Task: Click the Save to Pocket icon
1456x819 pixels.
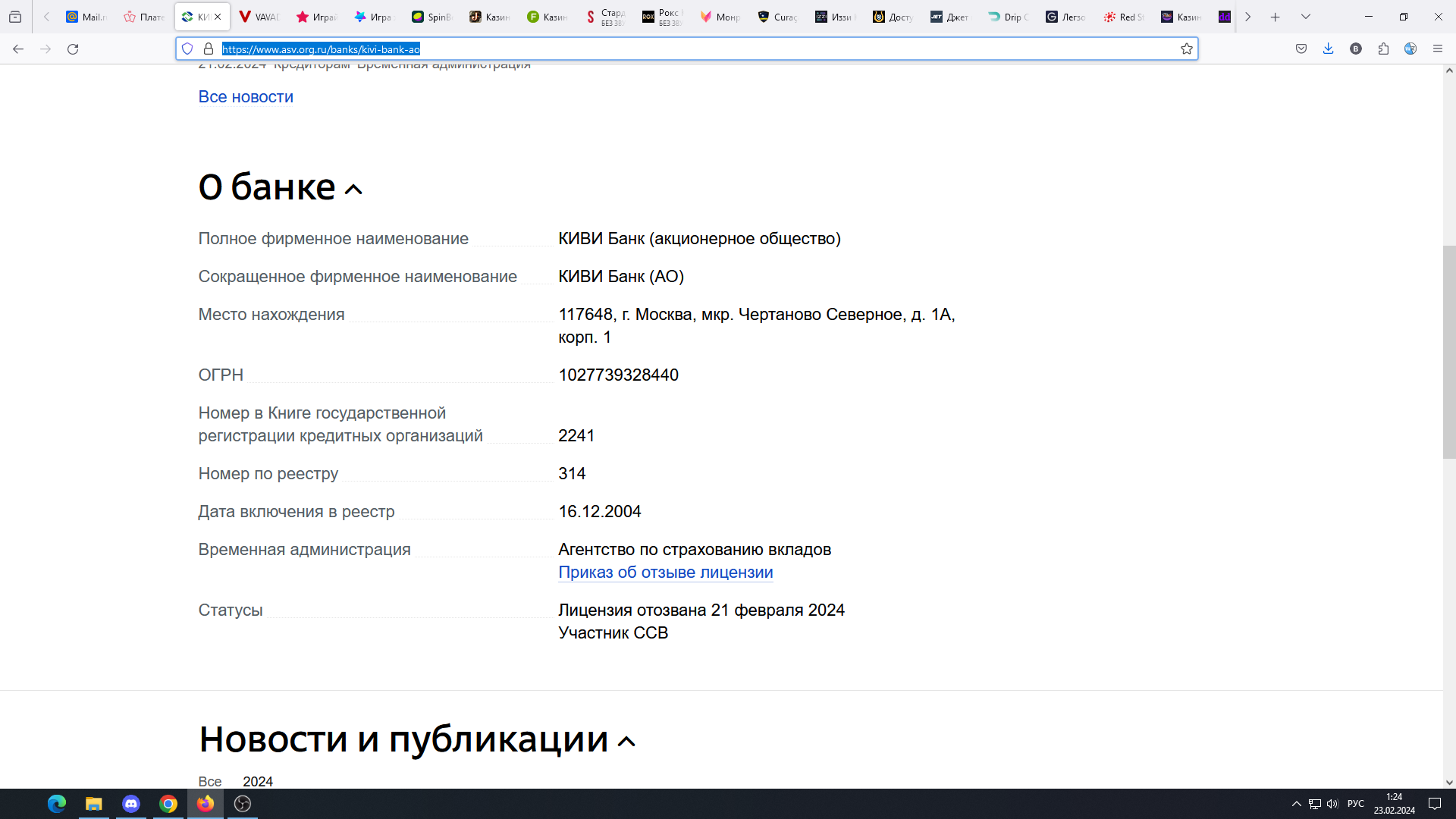Action: point(1301,49)
